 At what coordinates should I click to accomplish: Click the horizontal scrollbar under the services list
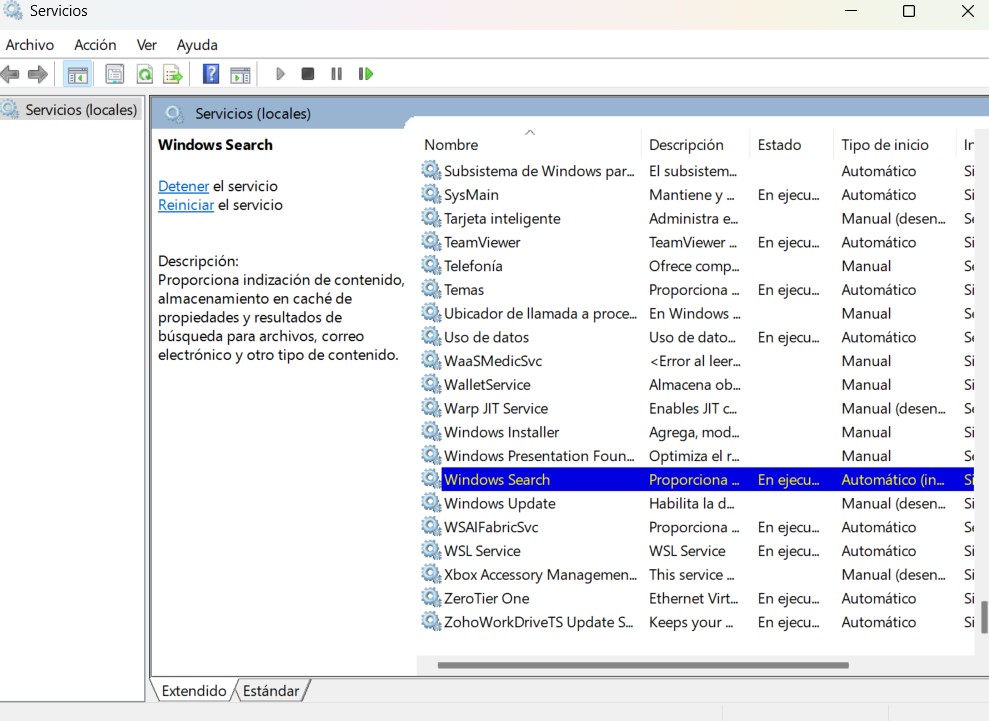[x=643, y=665]
